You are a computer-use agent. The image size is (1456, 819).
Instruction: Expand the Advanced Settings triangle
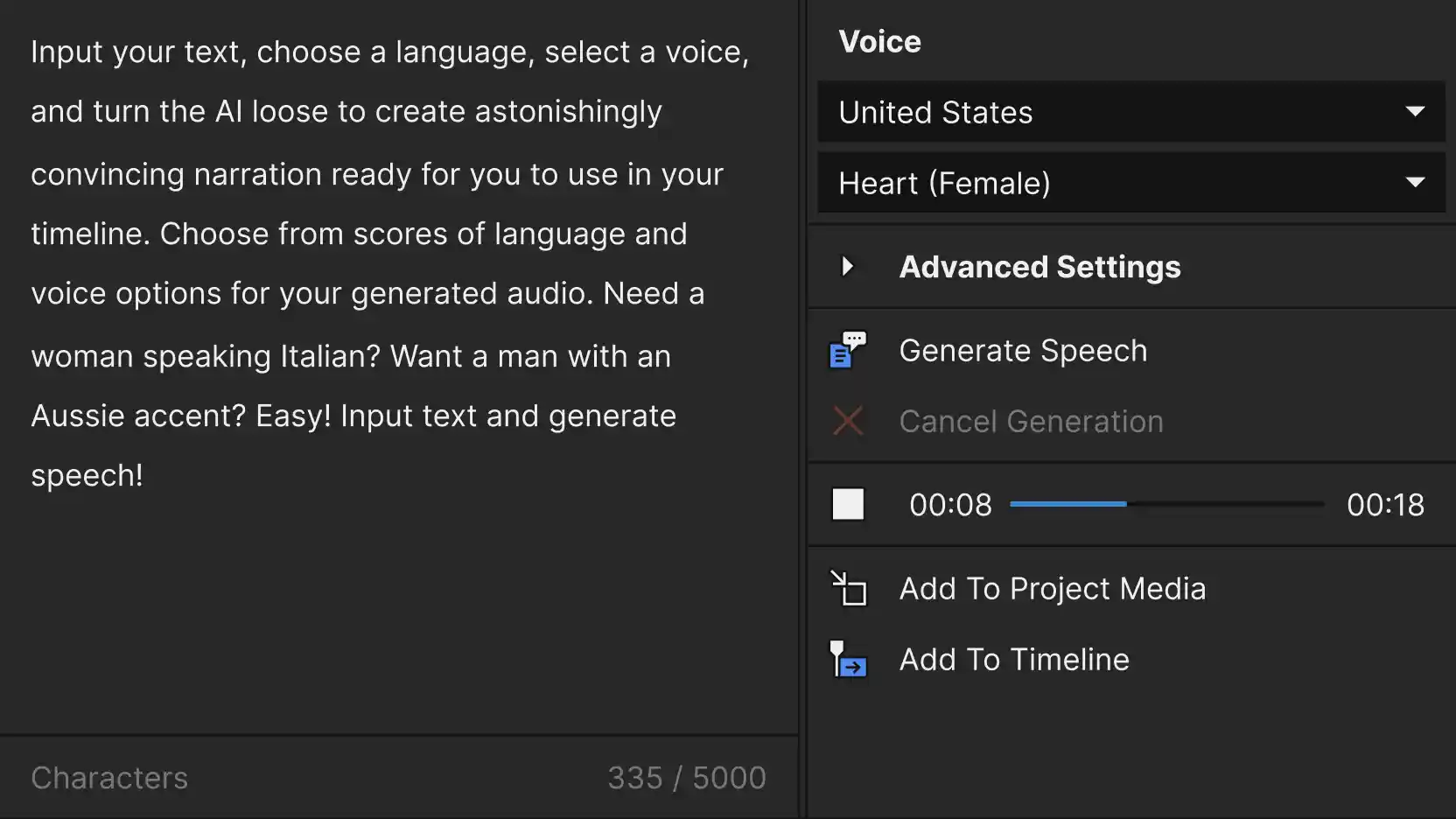847,266
